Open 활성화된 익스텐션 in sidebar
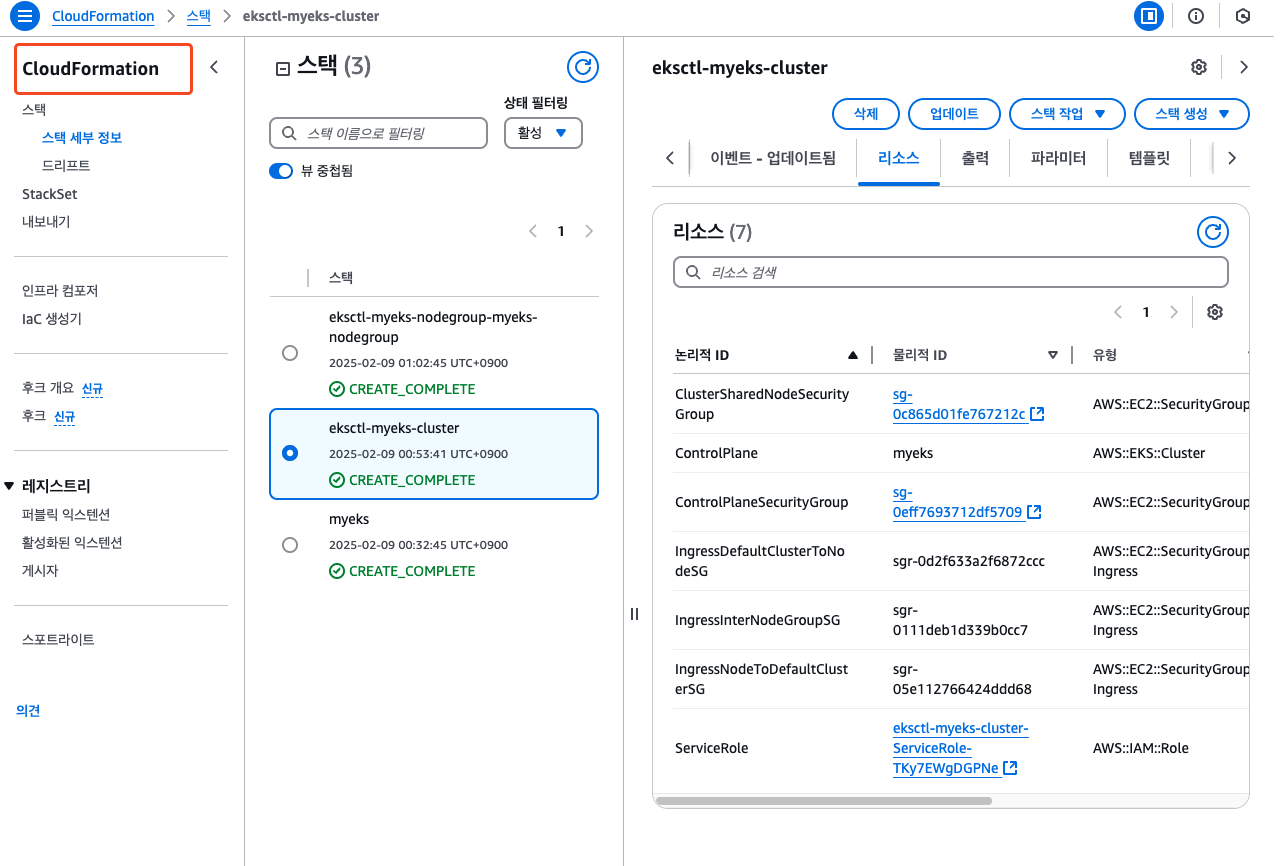Image resolution: width=1280 pixels, height=866 pixels. point(72,543)
